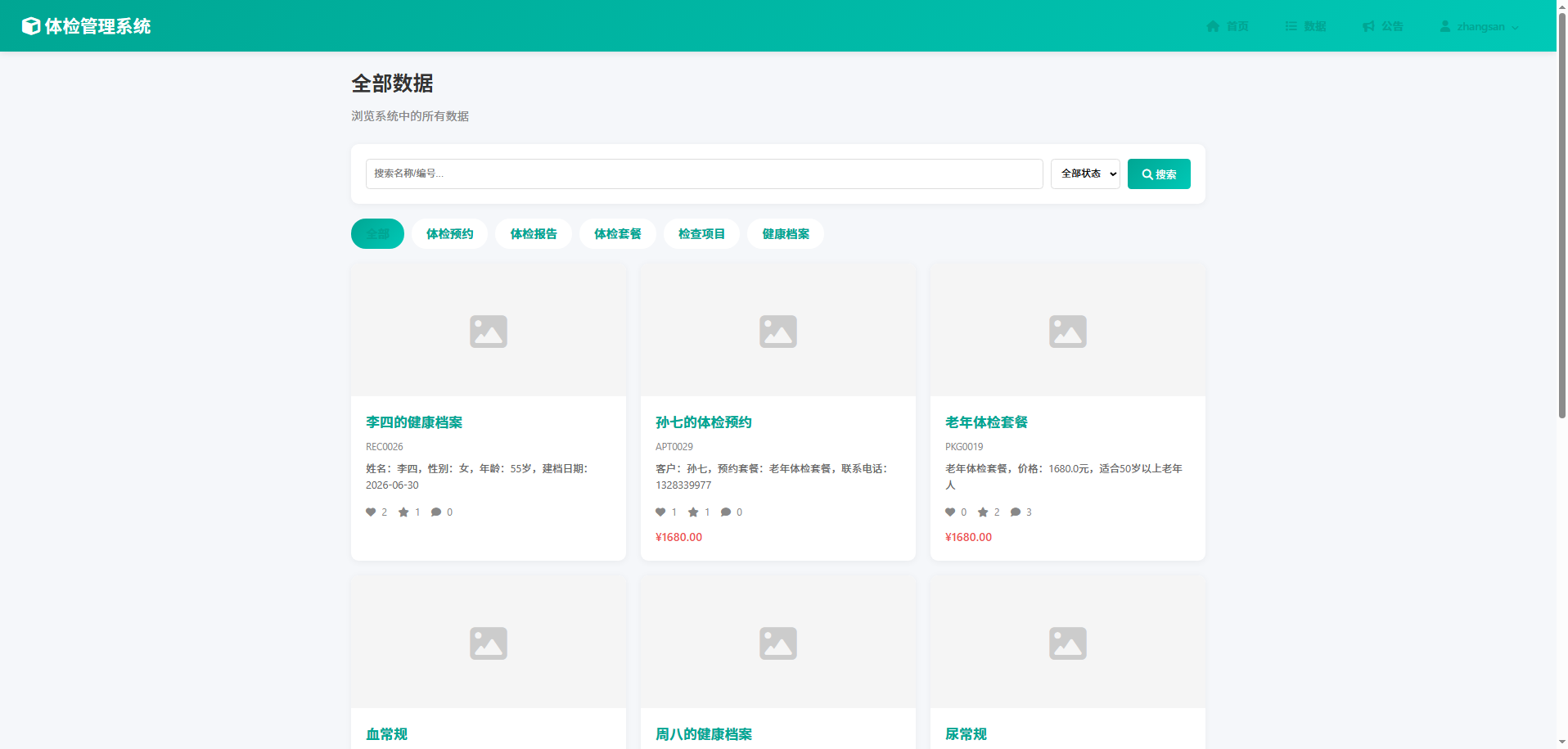The height and width of the screenshot is (749, 1568).
Task: Click ¥1680.00 price on 老年体检套餐
Action: pos(969,538)
